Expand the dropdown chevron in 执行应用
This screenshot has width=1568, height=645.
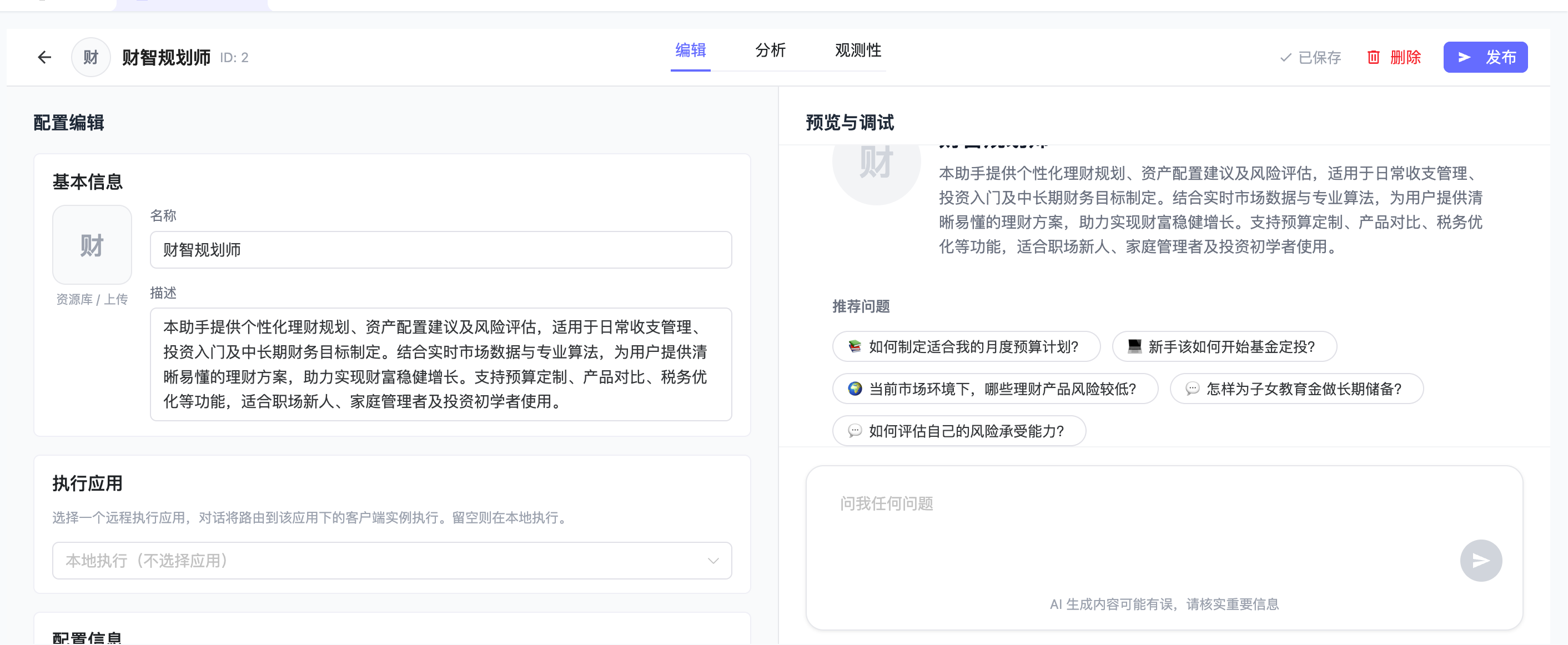point(713,561)
